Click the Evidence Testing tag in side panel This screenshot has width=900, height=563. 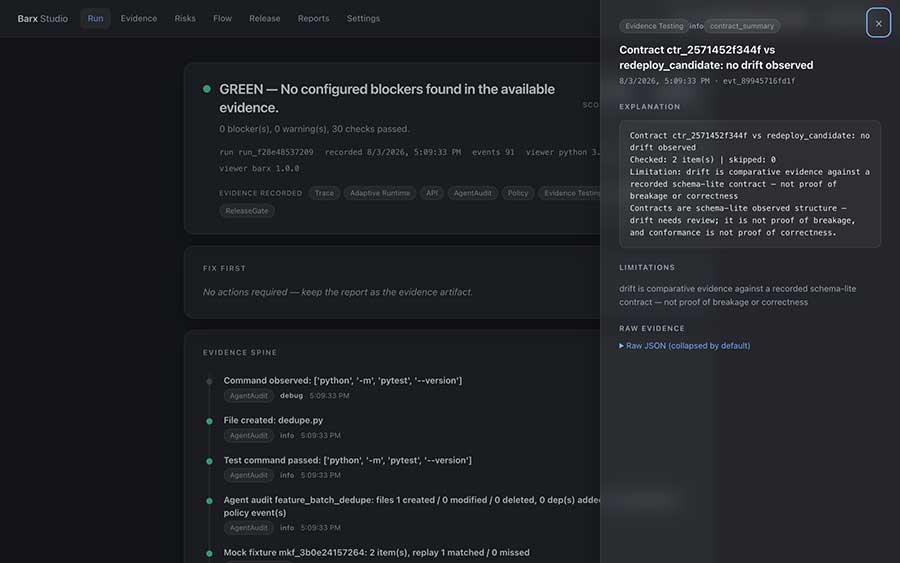(654, 26)
